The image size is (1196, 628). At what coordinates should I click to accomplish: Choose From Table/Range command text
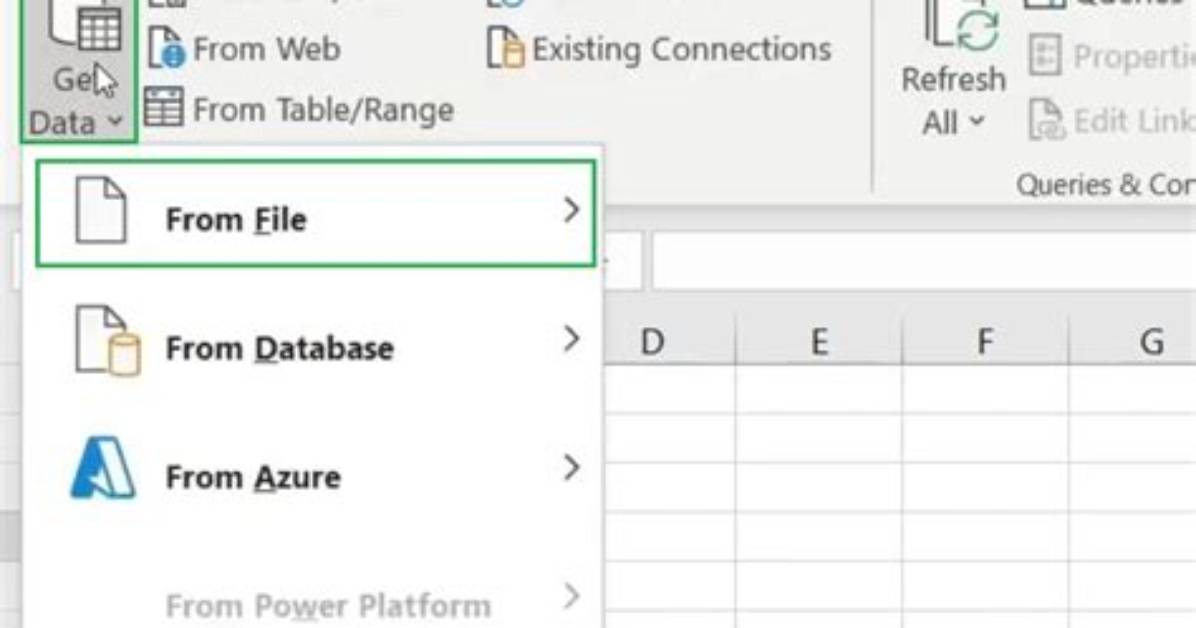pos(323,110)
